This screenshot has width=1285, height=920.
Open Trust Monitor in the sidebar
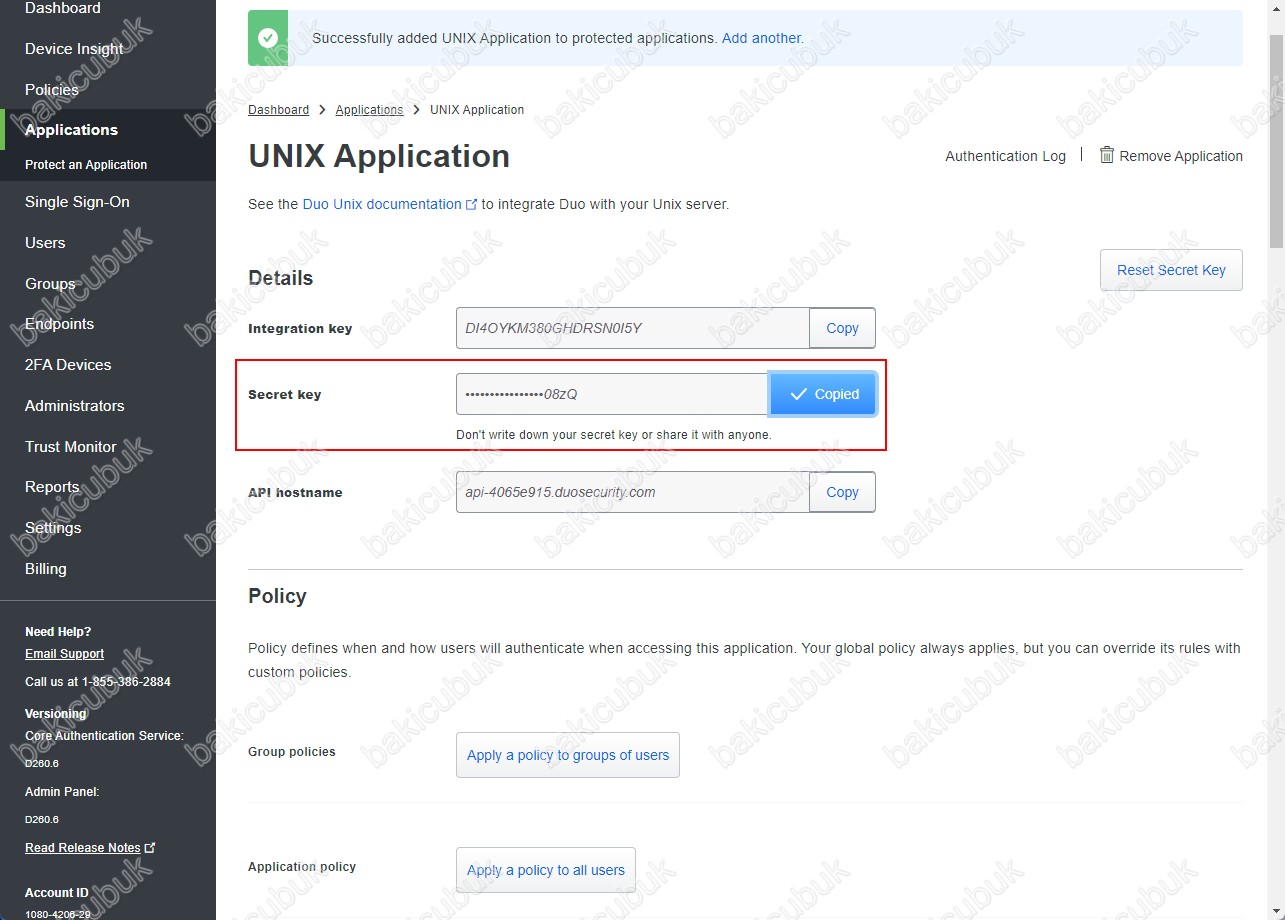71,447
